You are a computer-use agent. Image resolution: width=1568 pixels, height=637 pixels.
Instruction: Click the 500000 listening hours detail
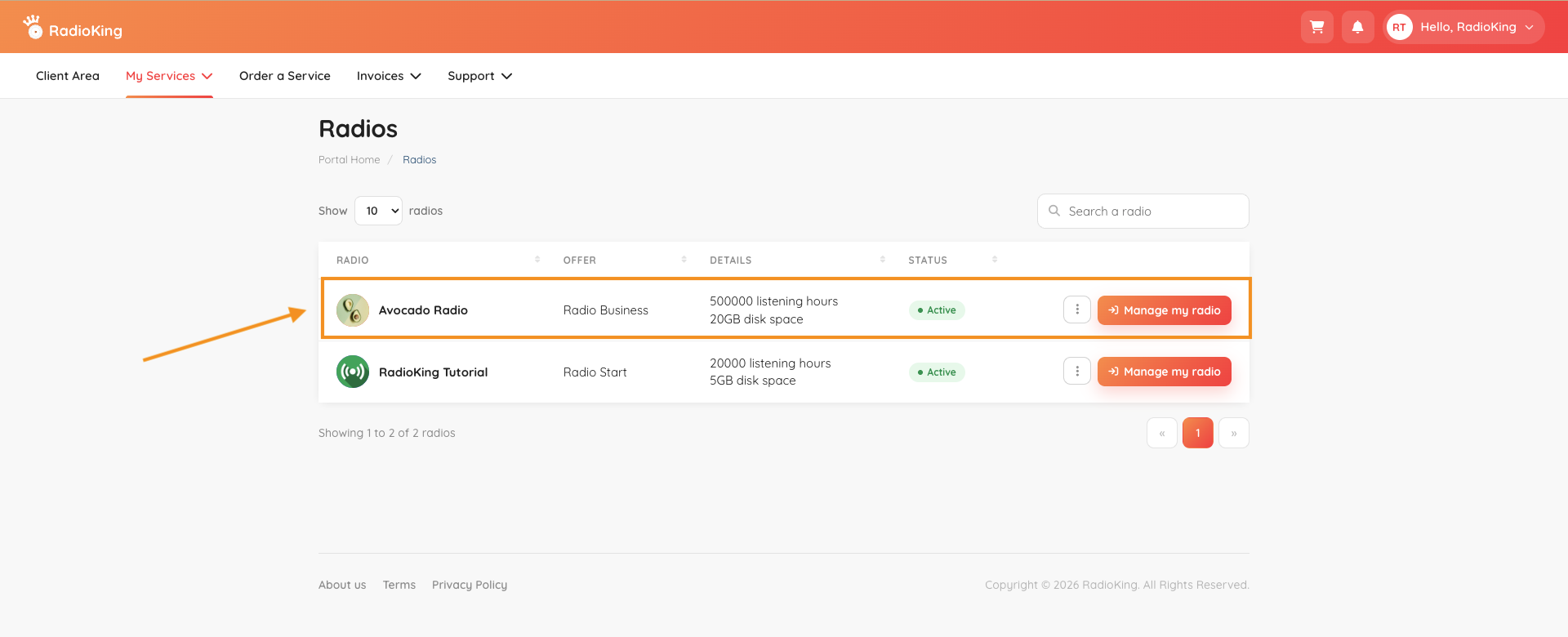point(774,301)
